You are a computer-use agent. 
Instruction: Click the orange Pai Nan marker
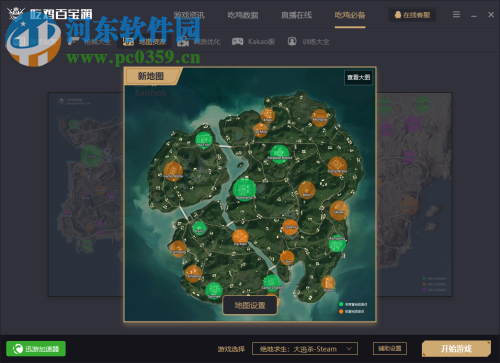point(240,237)
